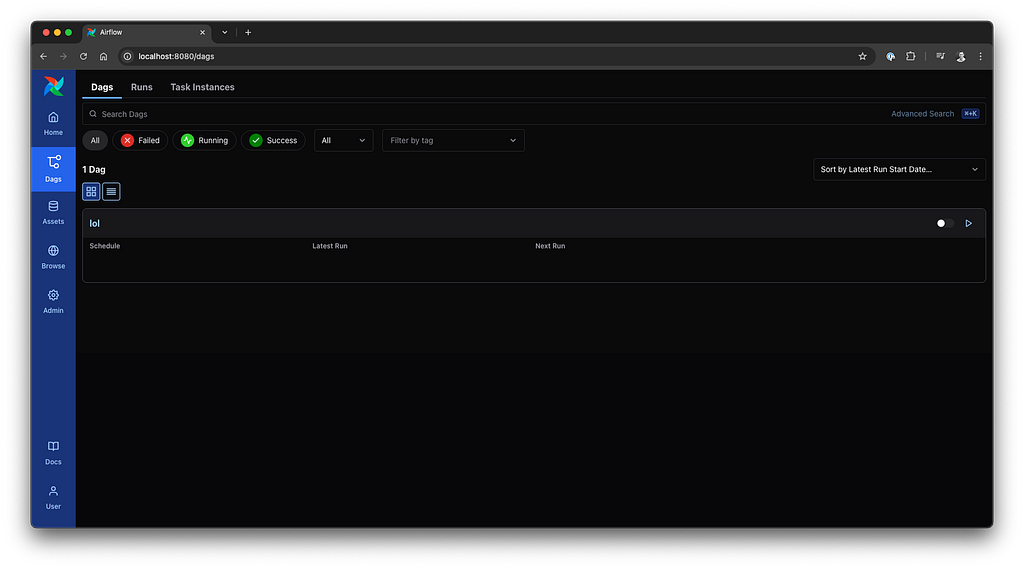Viewport: 1024px width, 569px height.
Task: Go to Home in the sidebar
Action: tap(54, 123)
